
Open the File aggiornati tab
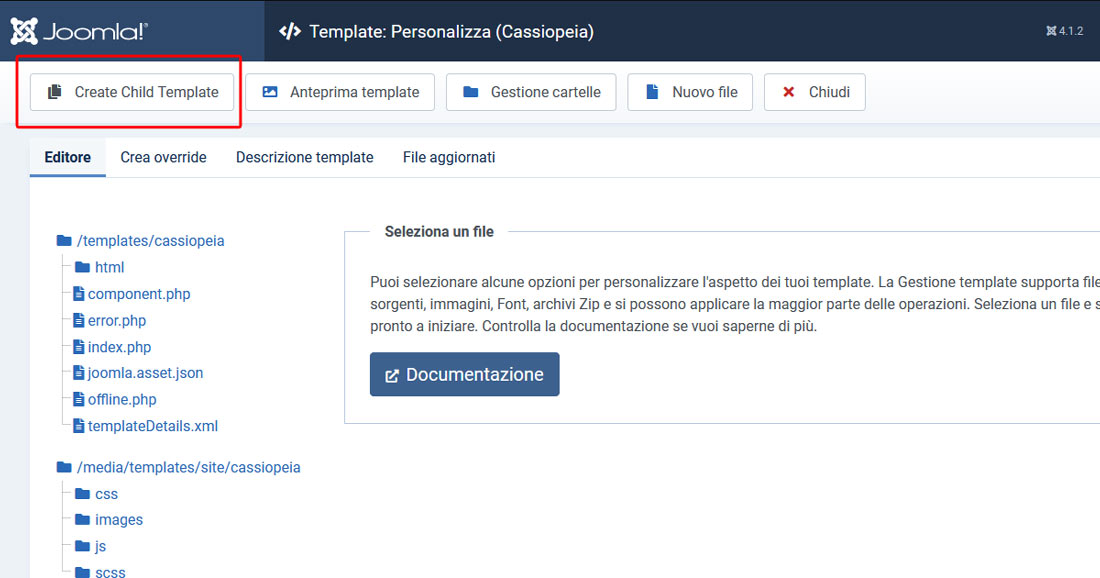click(448, 157)
